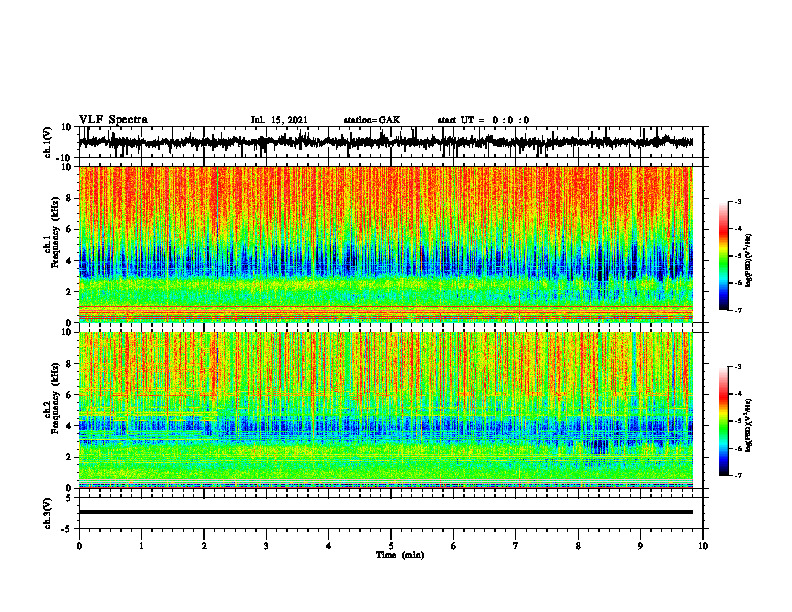The height and width of the screenshot is (612, 792).
Task: Click the ch.2 PSD color bar
Action: (723, 421)
